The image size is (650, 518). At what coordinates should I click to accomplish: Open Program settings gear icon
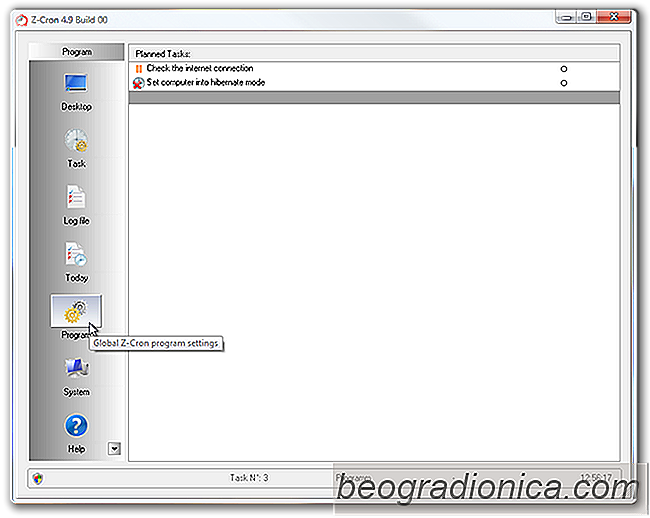(76, 311)
